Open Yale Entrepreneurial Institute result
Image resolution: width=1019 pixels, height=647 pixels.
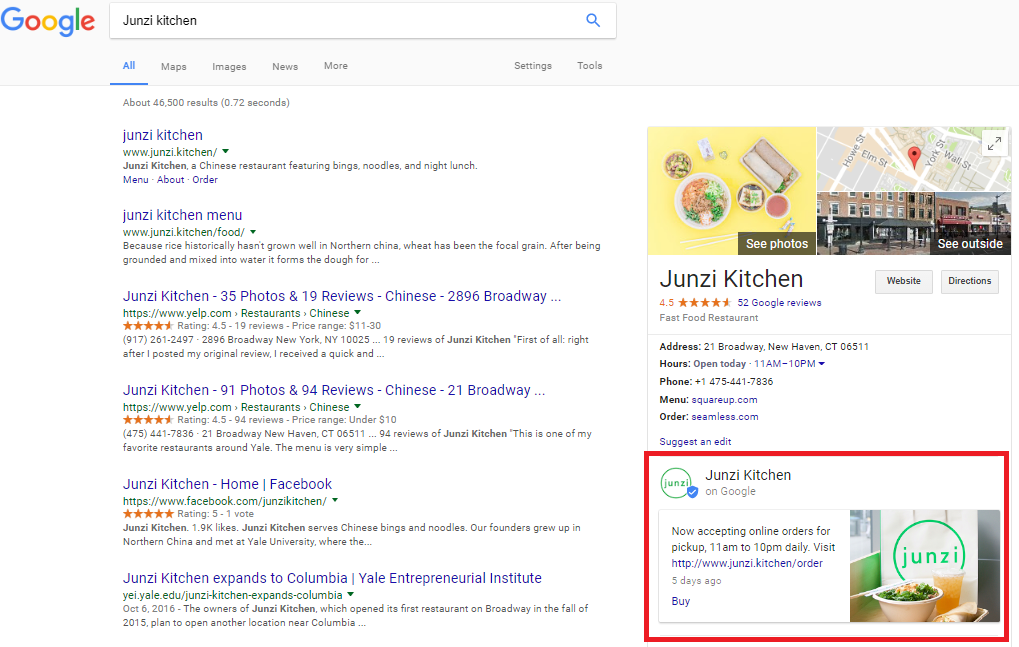pyautogui.click(x=332, y=578)
